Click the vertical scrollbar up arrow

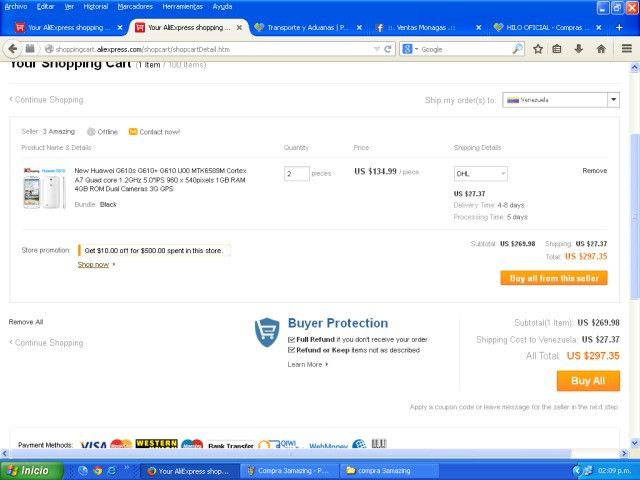635,68
